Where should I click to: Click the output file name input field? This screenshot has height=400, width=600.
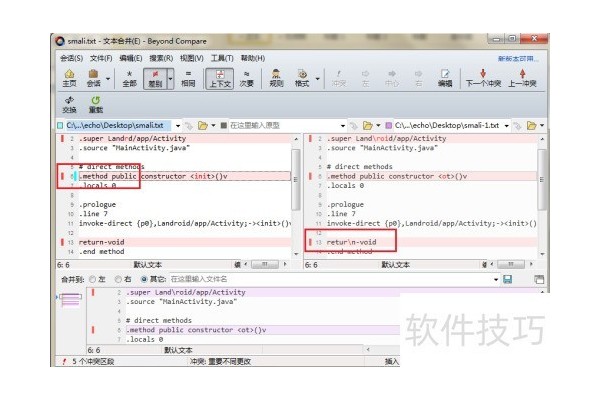click(x=331, y=279)
